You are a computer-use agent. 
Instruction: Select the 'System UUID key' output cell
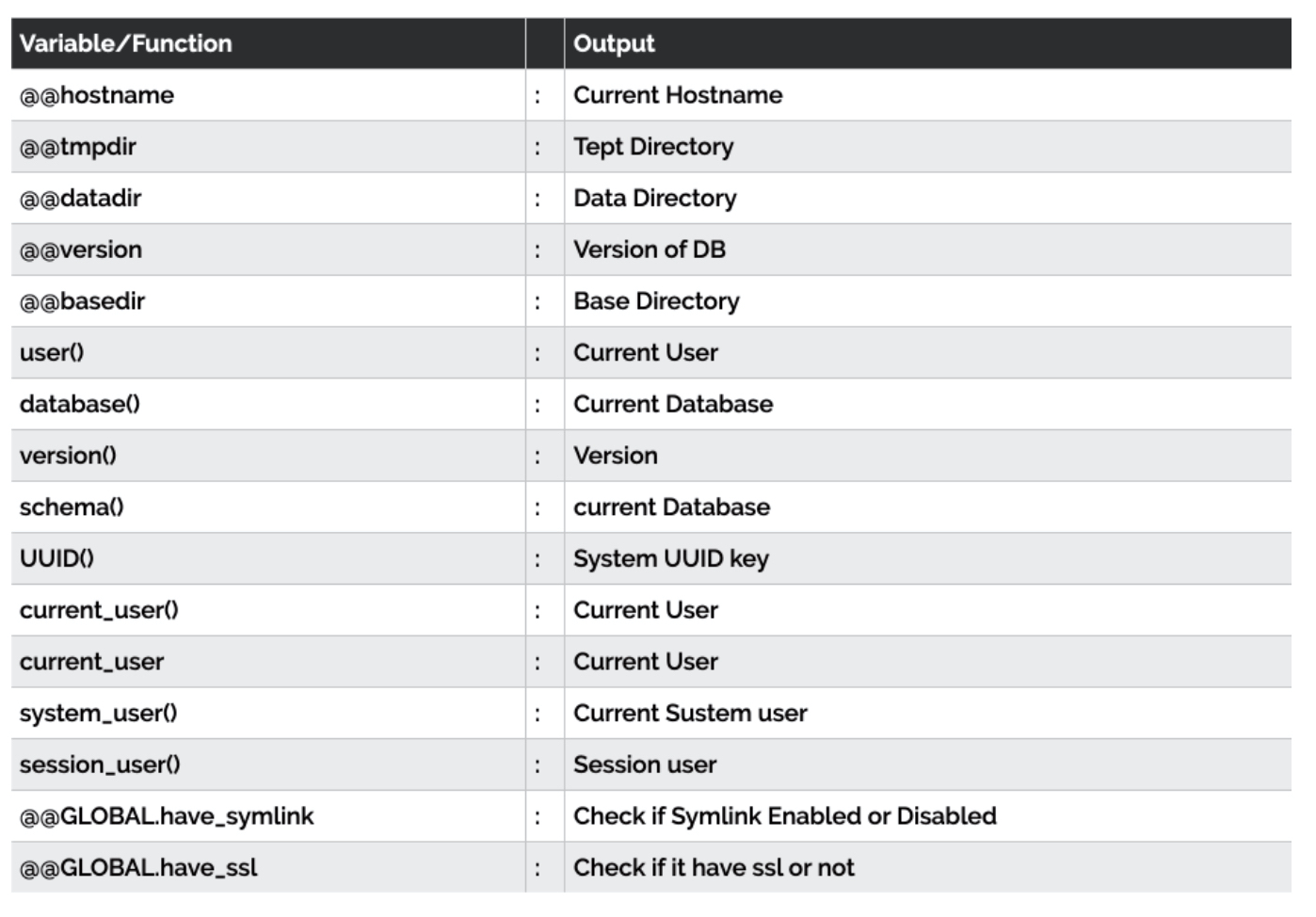click(928, 558)
